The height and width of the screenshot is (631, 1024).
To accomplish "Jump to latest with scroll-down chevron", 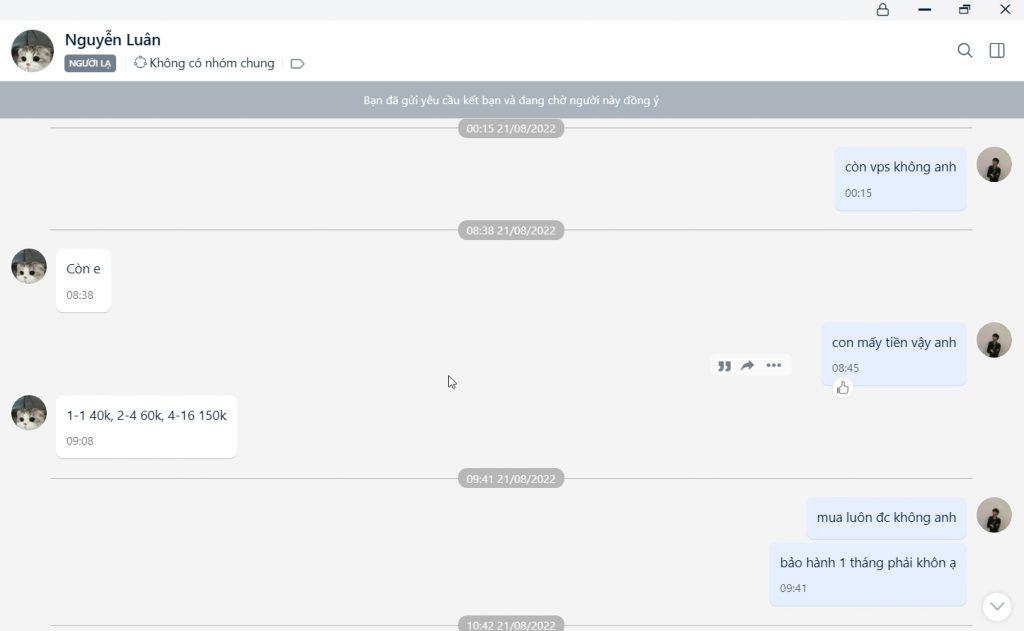I will [996, 606].
